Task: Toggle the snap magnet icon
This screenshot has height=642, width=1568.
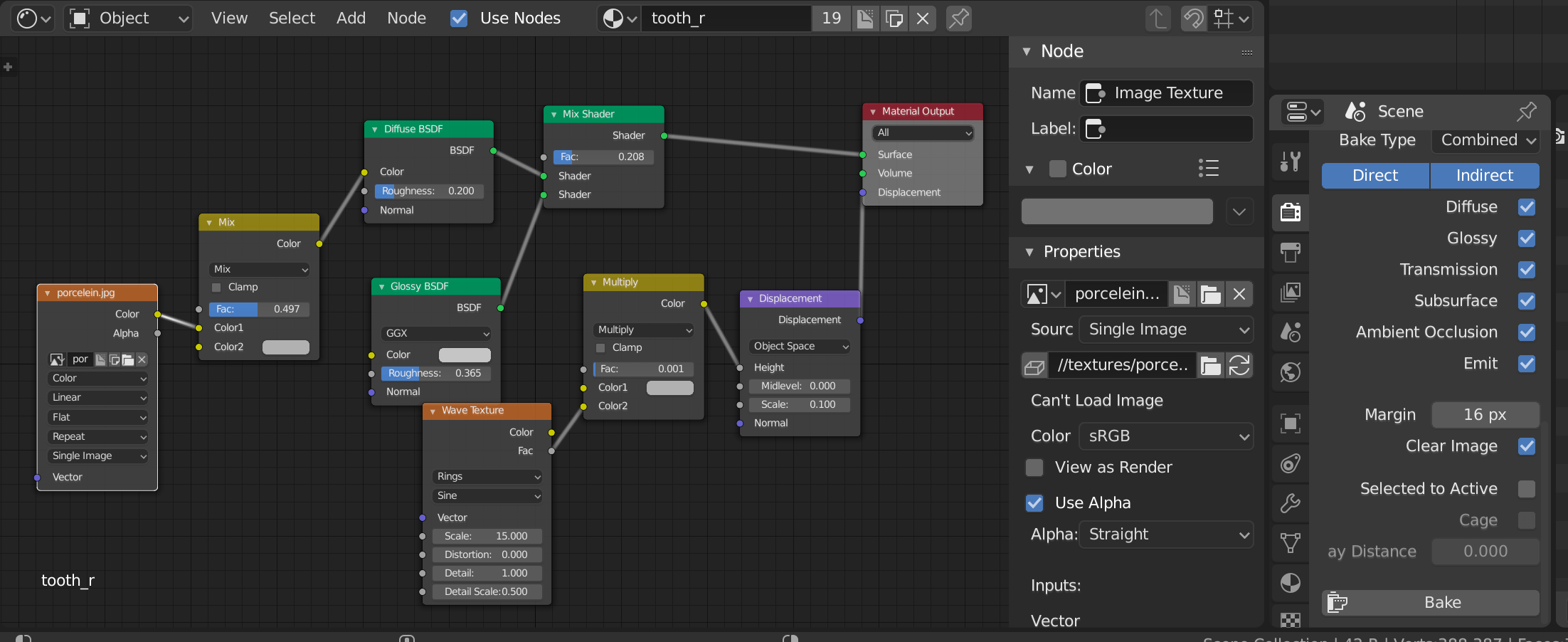Action: tap(1194, 19)
